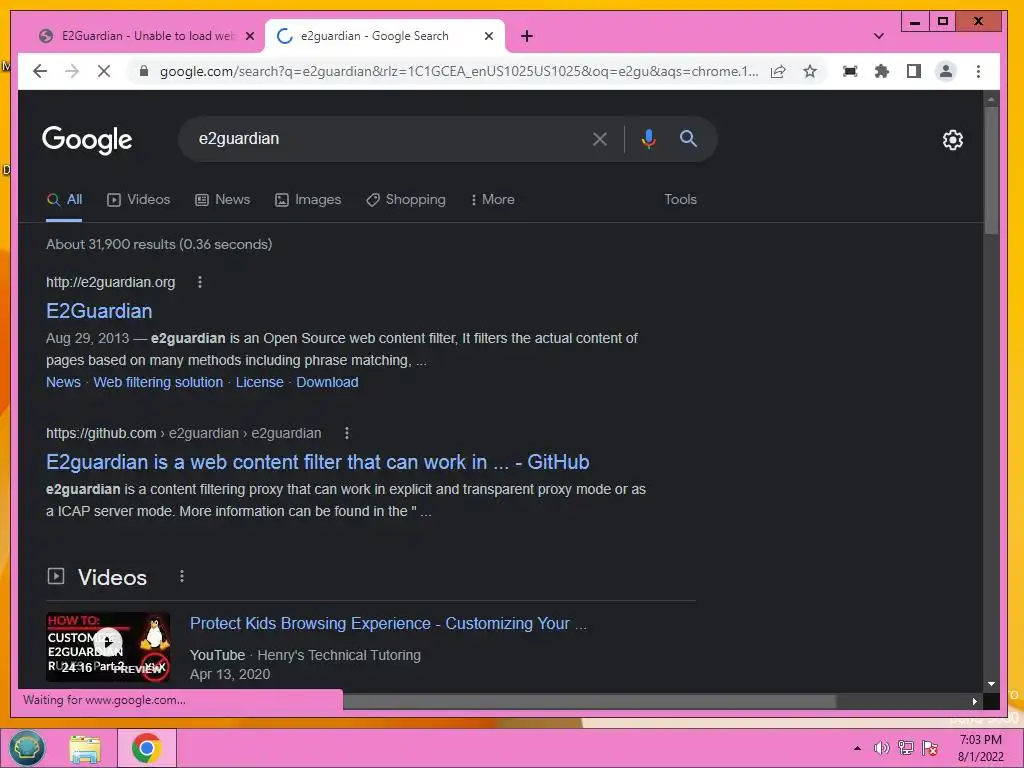This screenshot has width=1024, height=768.
Task: View site security lock info
Action: click(x=144, y=71)
